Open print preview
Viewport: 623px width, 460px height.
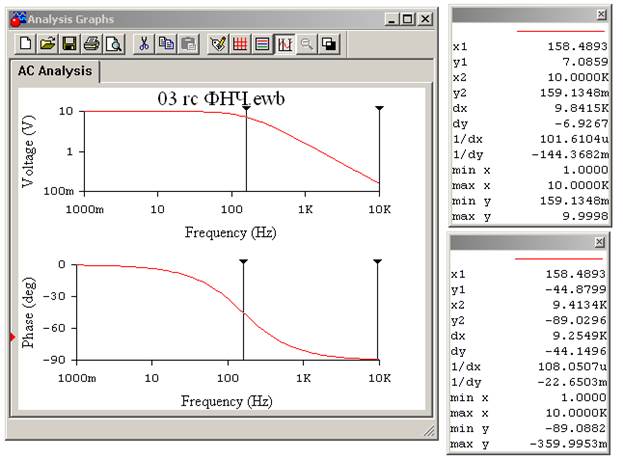click(x=114, y=44)
